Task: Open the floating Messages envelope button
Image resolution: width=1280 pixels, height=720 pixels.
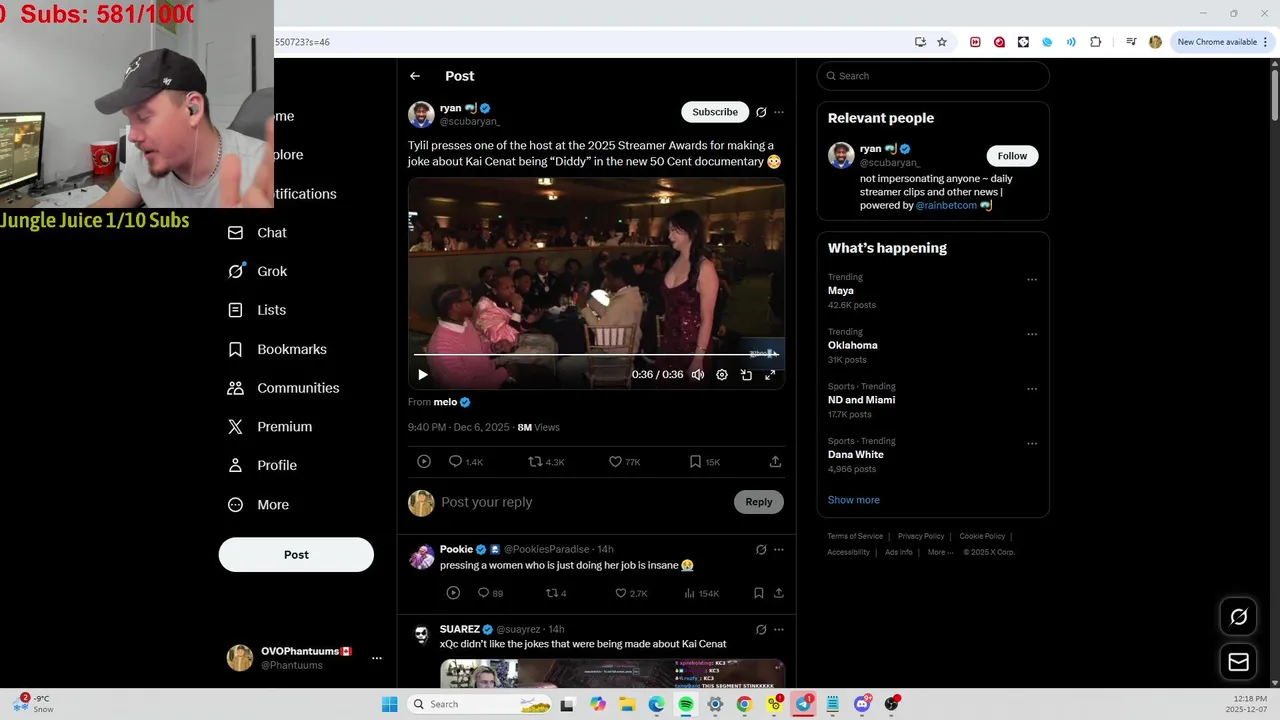Action: coord(1238,662)
